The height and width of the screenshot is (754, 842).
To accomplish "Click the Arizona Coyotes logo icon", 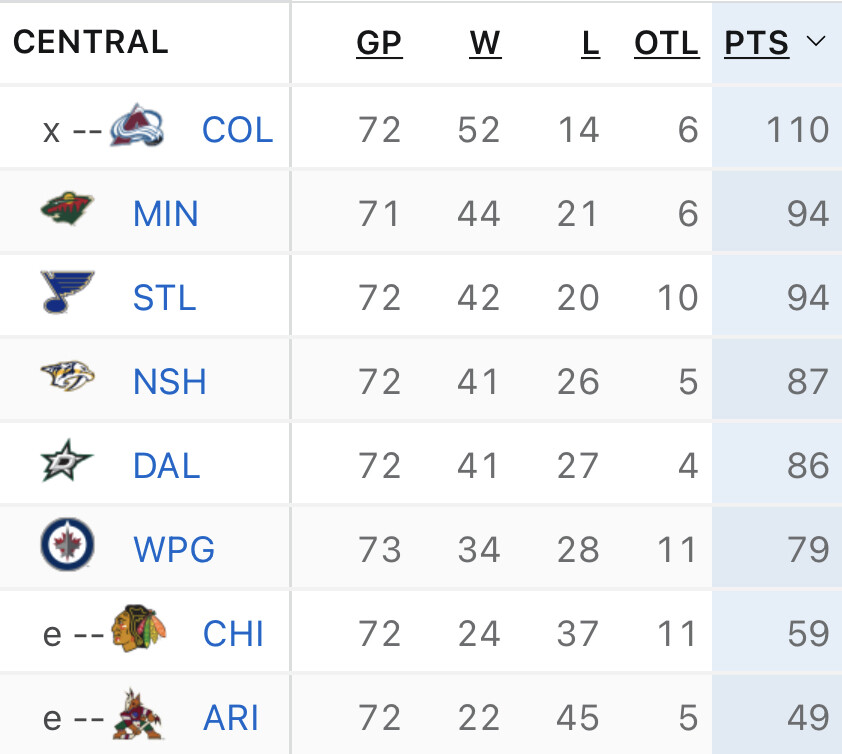I will 138,715.
